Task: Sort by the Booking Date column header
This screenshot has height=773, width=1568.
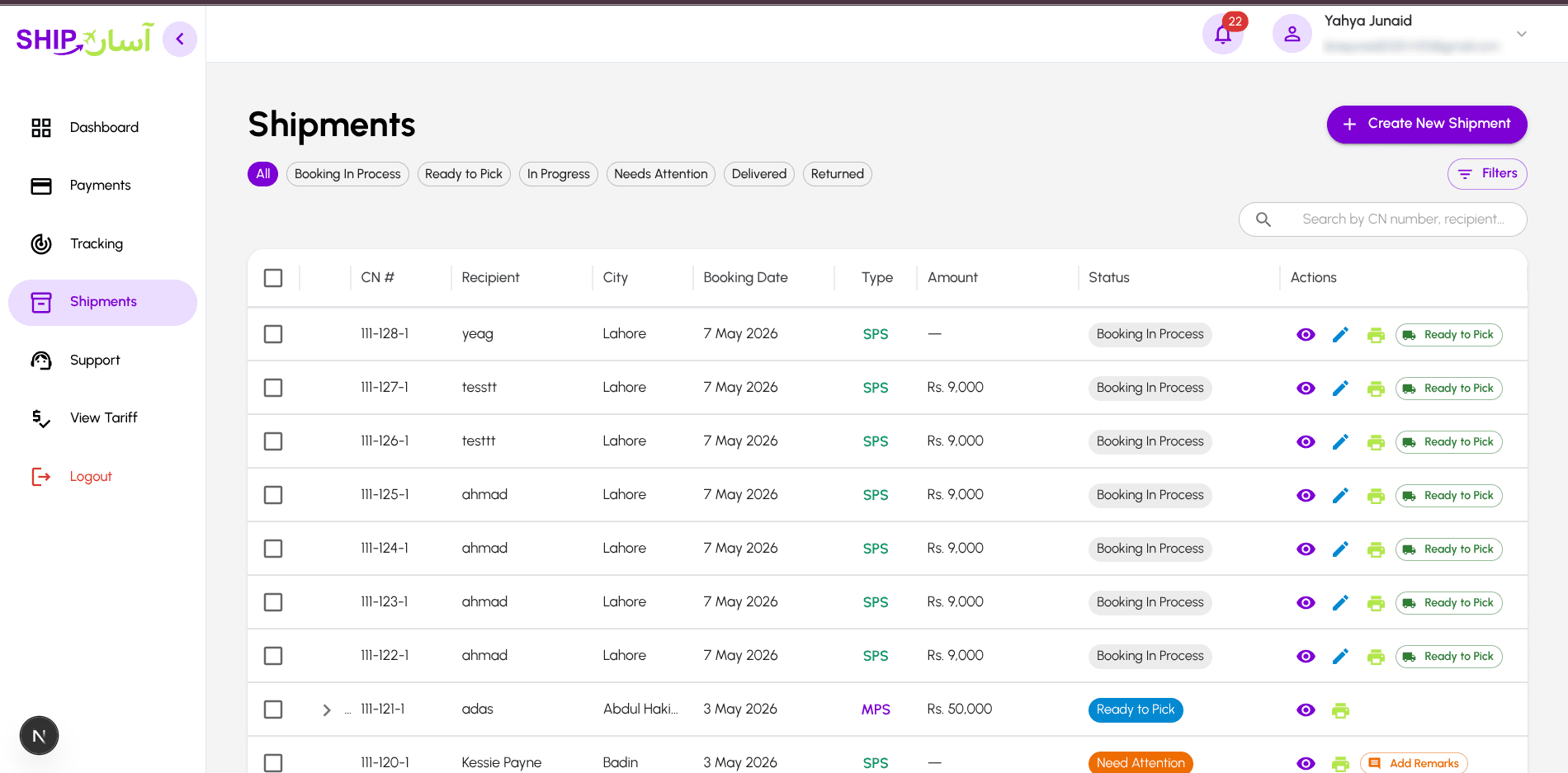Action: [745, 278]
